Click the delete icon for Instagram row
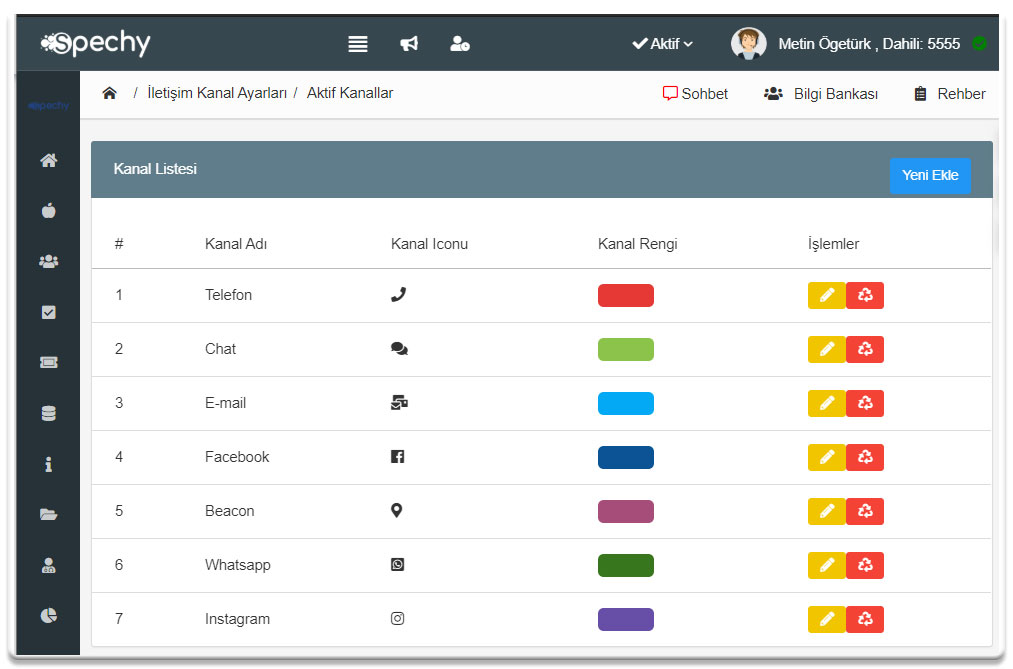 (865, 619)
